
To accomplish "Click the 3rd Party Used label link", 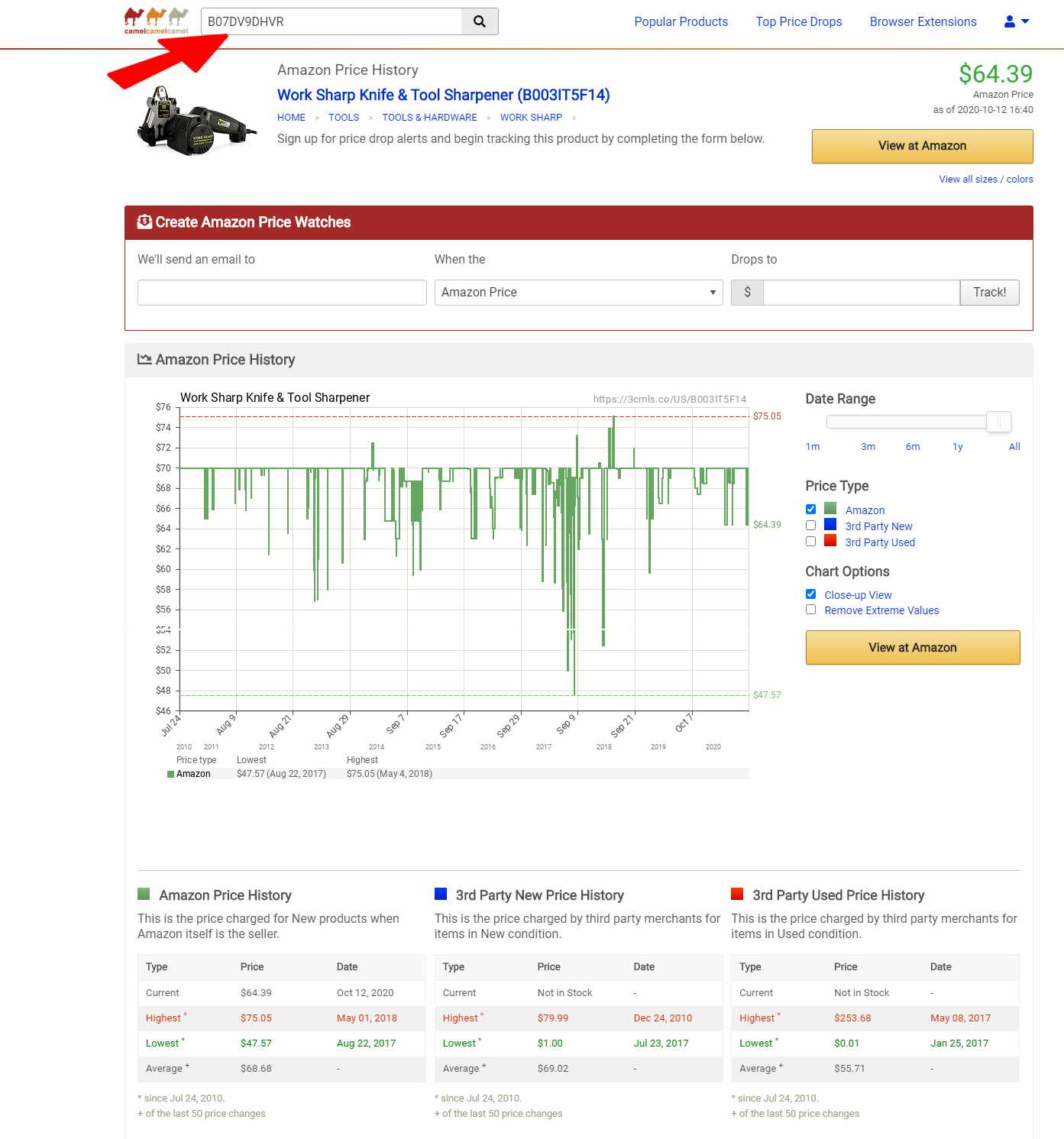I will coord(880,542).
